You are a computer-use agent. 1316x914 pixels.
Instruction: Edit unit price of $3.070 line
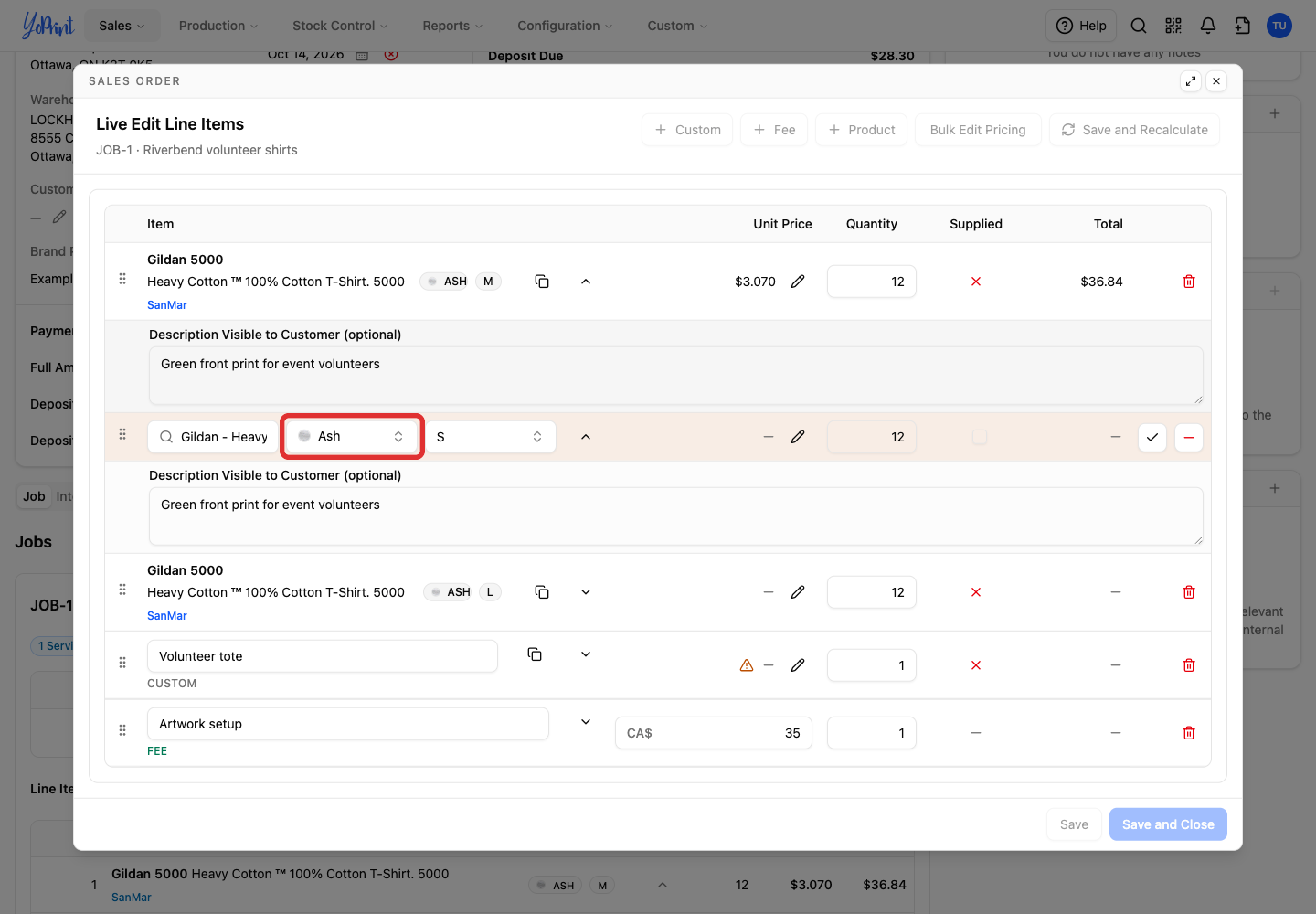(x=798, y=282)
